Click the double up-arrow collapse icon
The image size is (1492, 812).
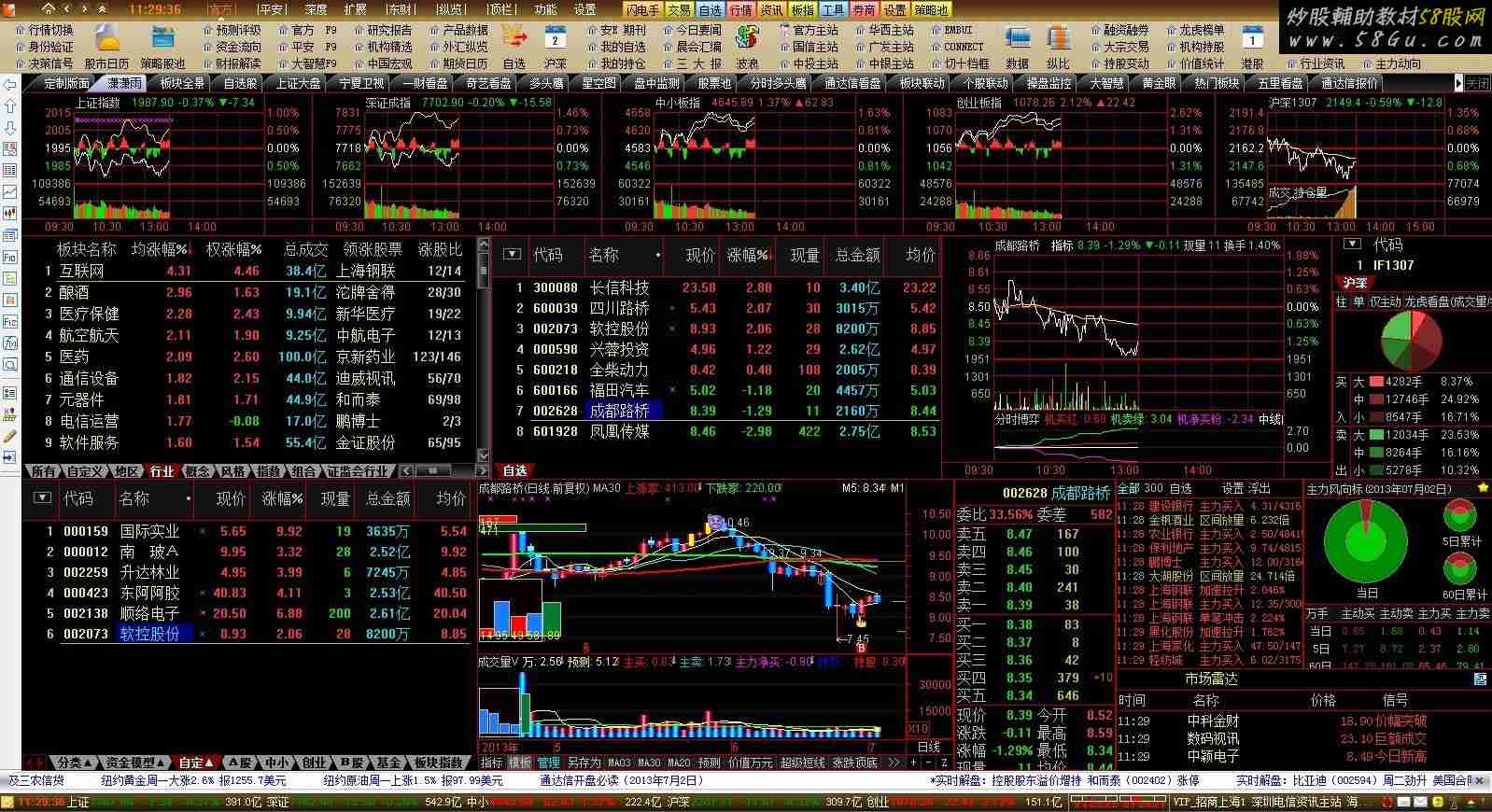103,8
